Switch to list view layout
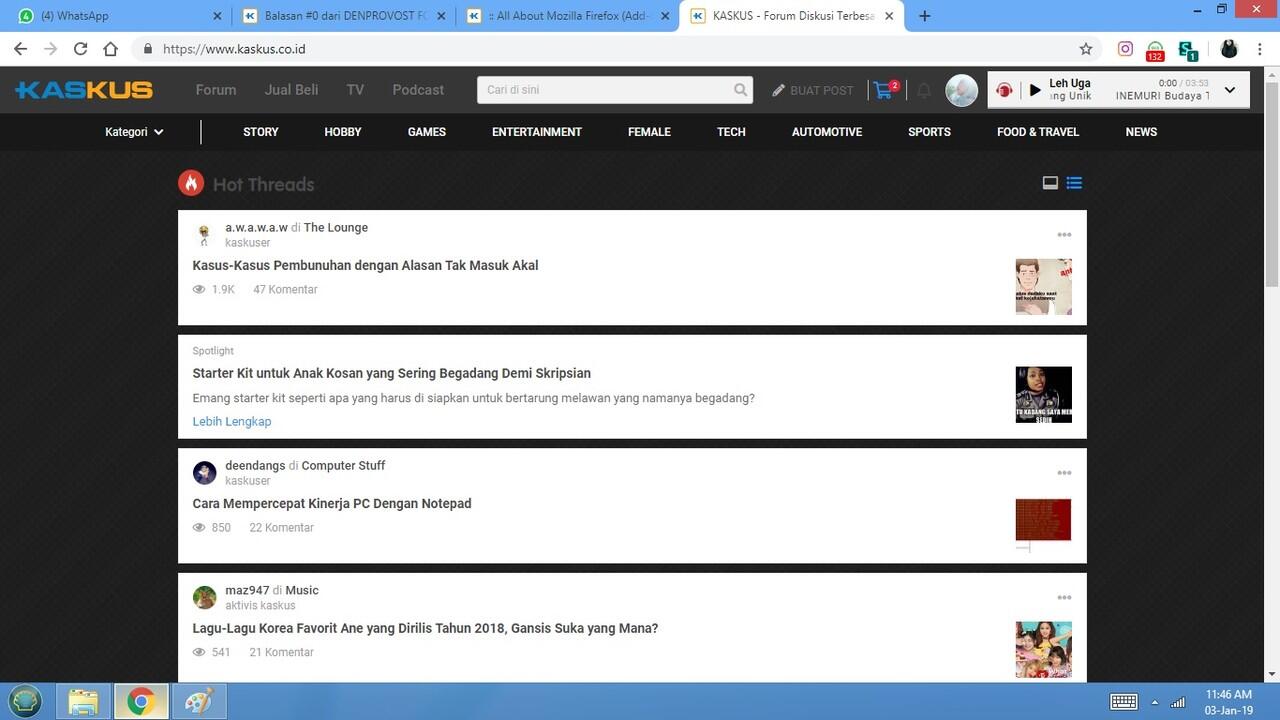Screen dimensions: 1280x720 [x=1074, y=183]
